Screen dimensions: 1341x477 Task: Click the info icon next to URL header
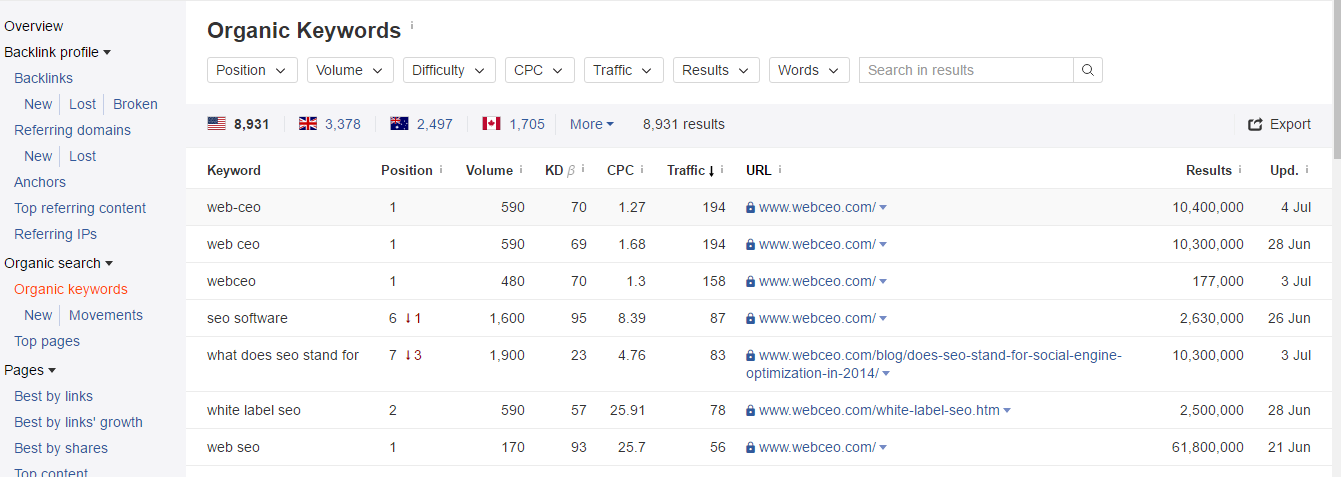[780, 169]
